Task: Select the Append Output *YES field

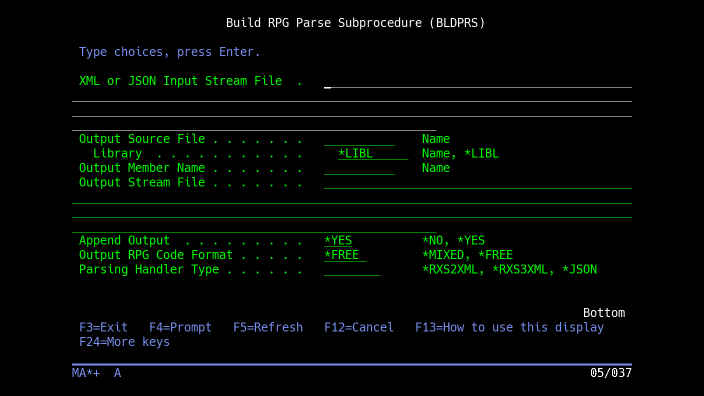Action: 338,240
